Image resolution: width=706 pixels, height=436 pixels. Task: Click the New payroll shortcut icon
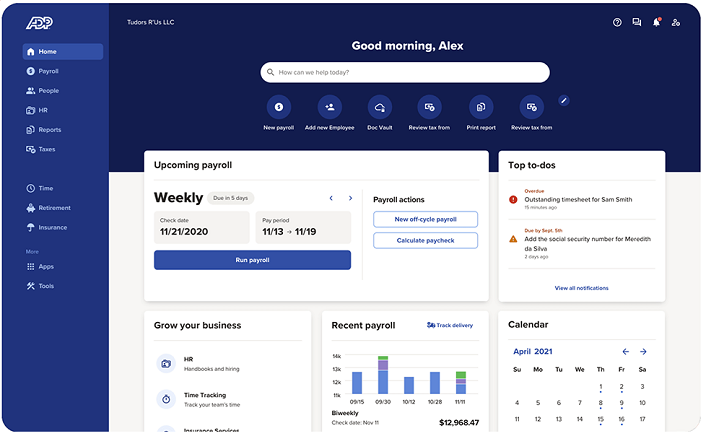(279, 107)
